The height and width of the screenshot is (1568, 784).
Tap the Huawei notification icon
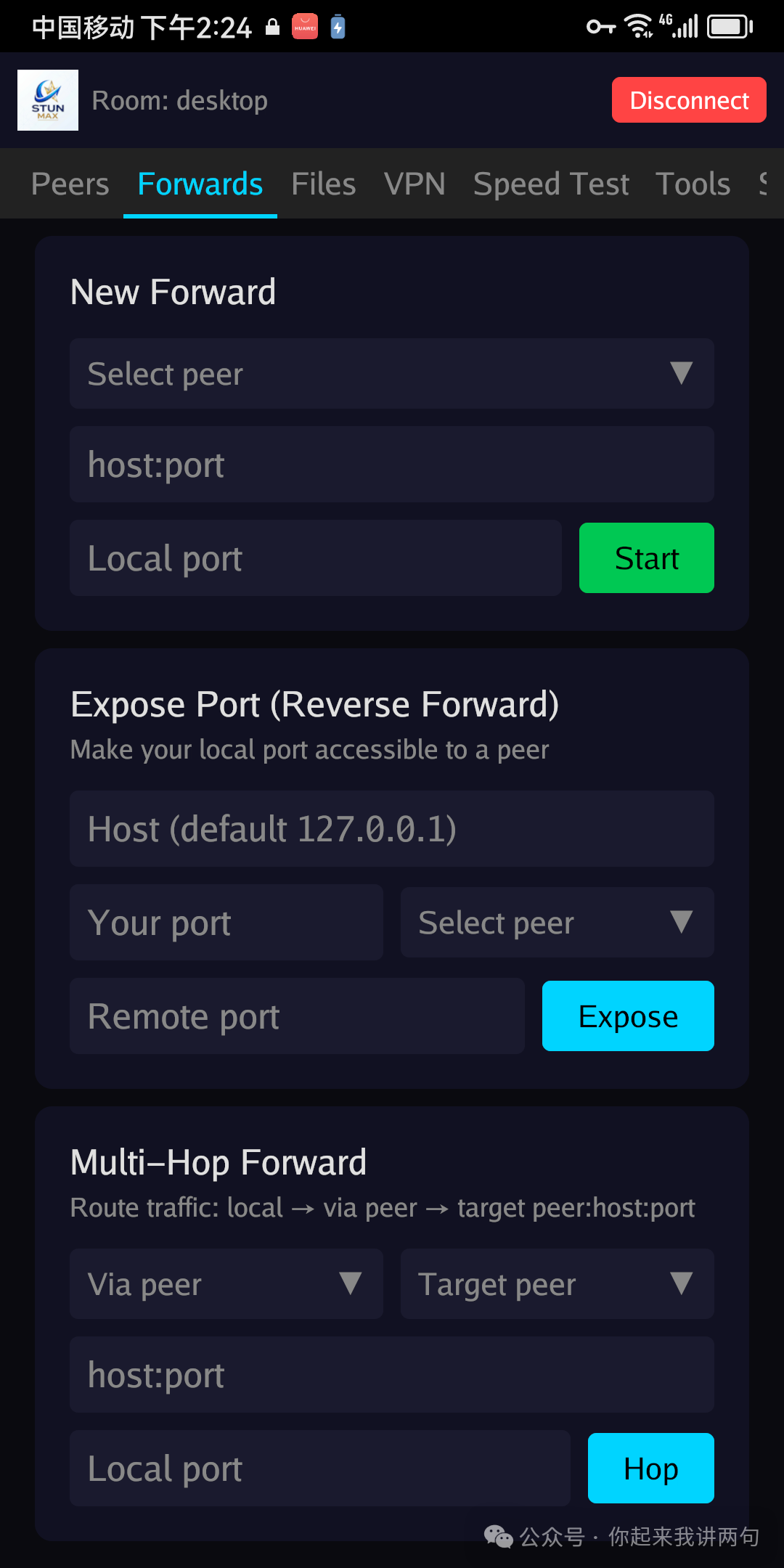click(305, 27)
